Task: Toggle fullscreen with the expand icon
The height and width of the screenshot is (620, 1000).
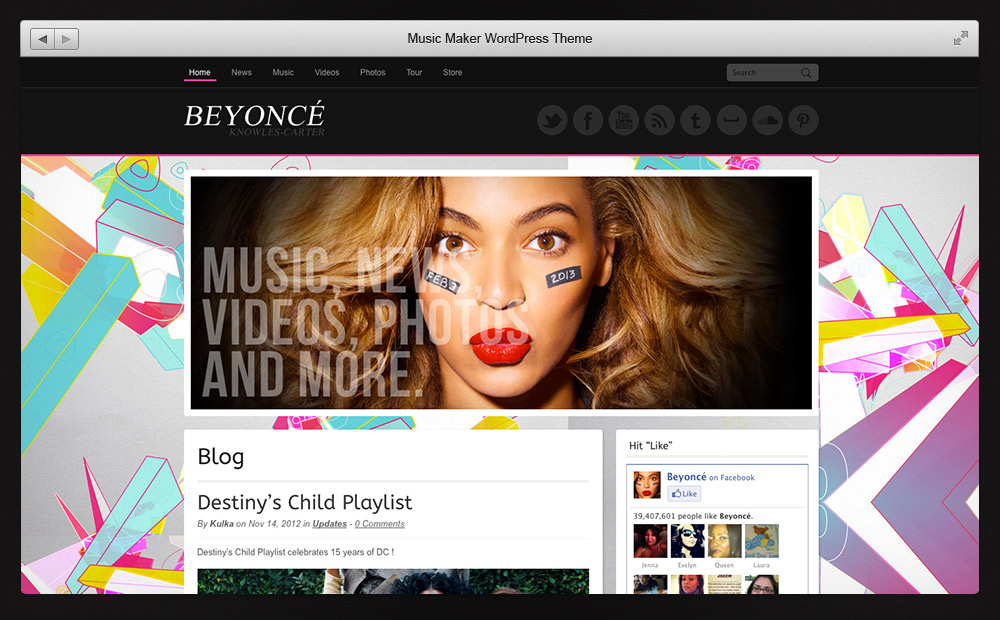Action: tap(961, 38)
